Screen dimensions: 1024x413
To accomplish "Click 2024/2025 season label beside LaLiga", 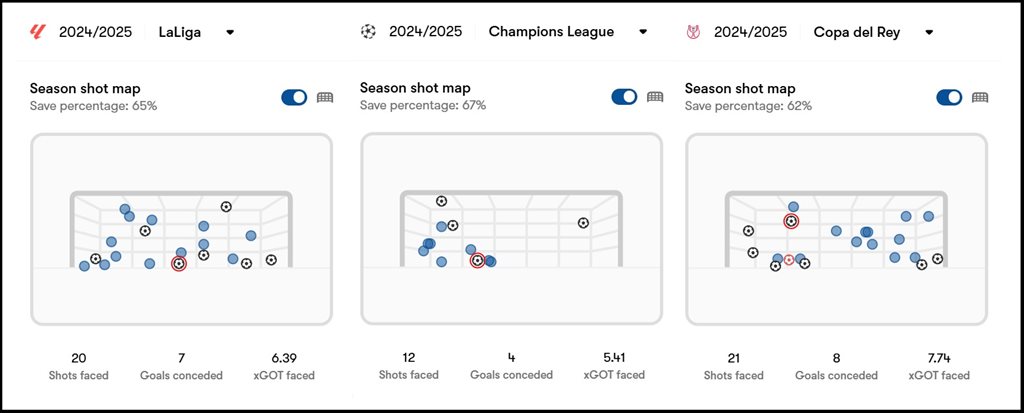I will point(95,32).
